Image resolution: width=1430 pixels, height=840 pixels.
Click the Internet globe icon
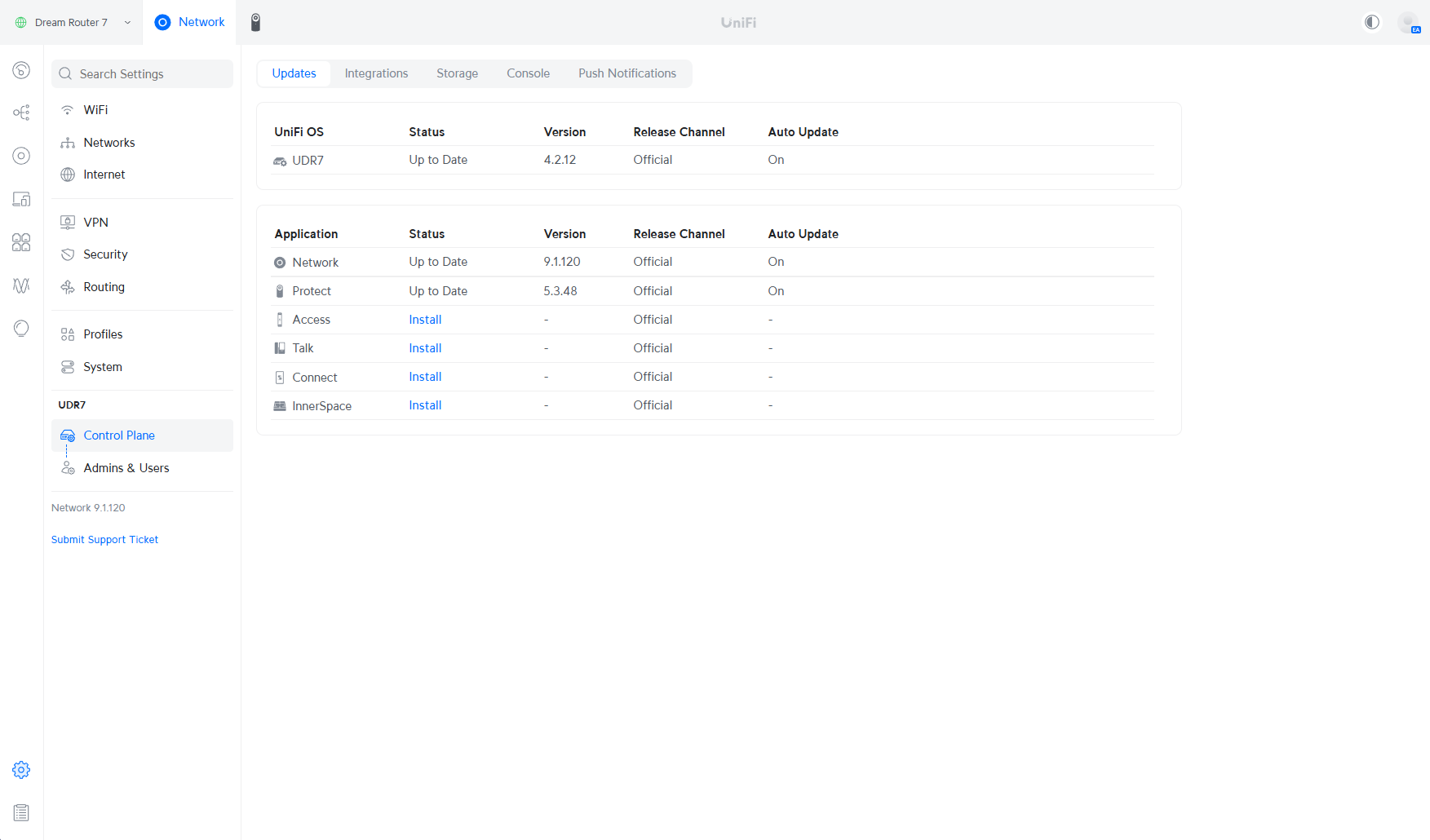(68, 175)
